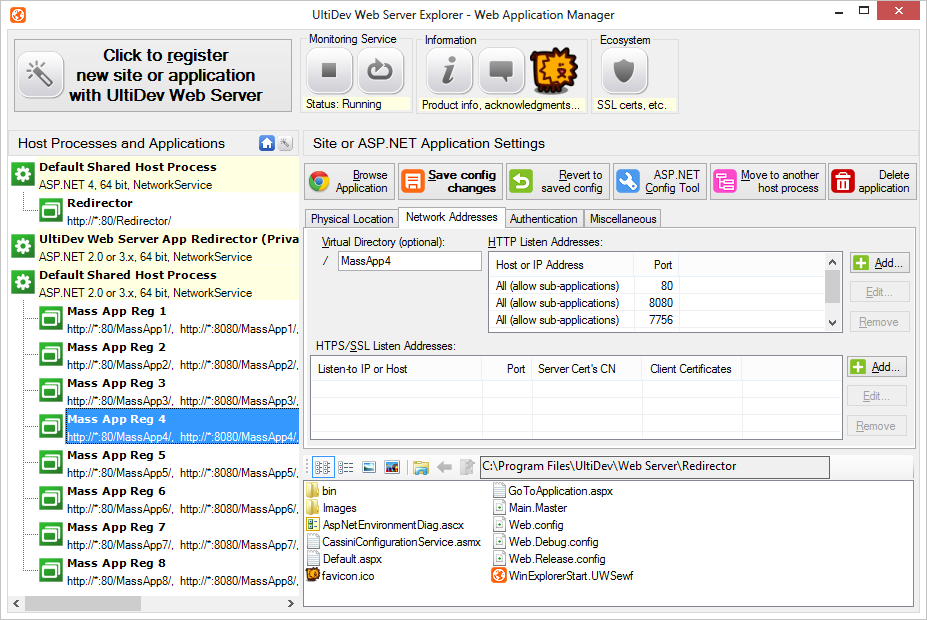Click Host or IP Address column header
The width and height of the screenshot is (927, 620).
(561, 265)
